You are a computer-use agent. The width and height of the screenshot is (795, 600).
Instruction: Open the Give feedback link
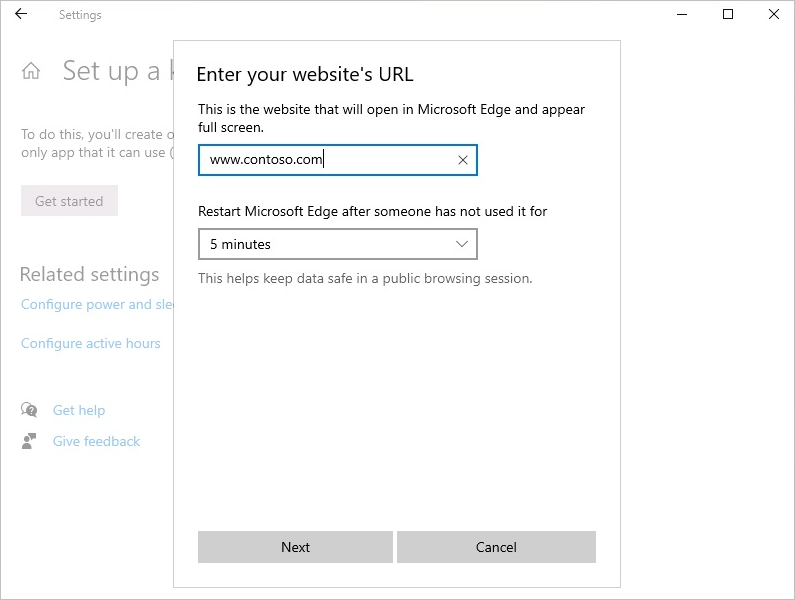coord(97,441)
